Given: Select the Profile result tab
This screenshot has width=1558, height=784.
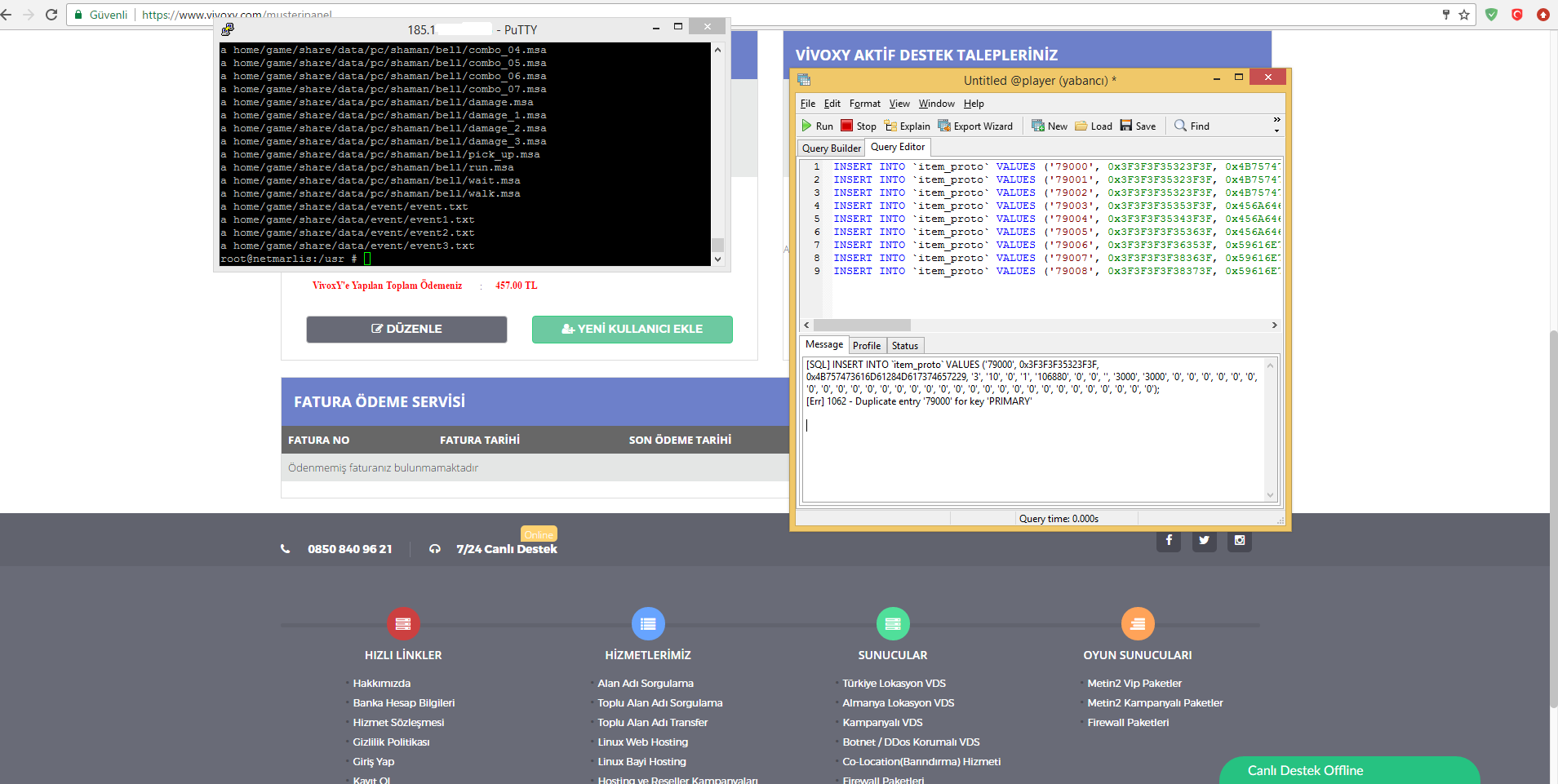Looking at the screenshot, I should pos(867,345).
